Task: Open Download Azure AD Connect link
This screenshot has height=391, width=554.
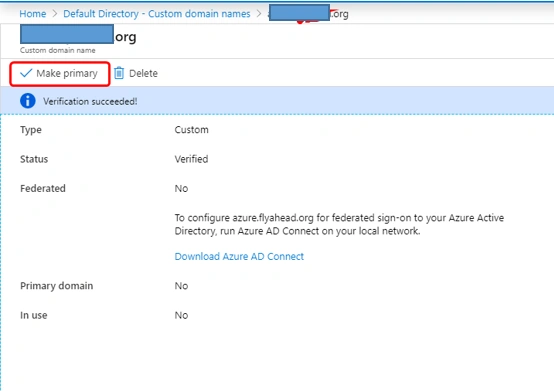Action: (x=239, y=256)
